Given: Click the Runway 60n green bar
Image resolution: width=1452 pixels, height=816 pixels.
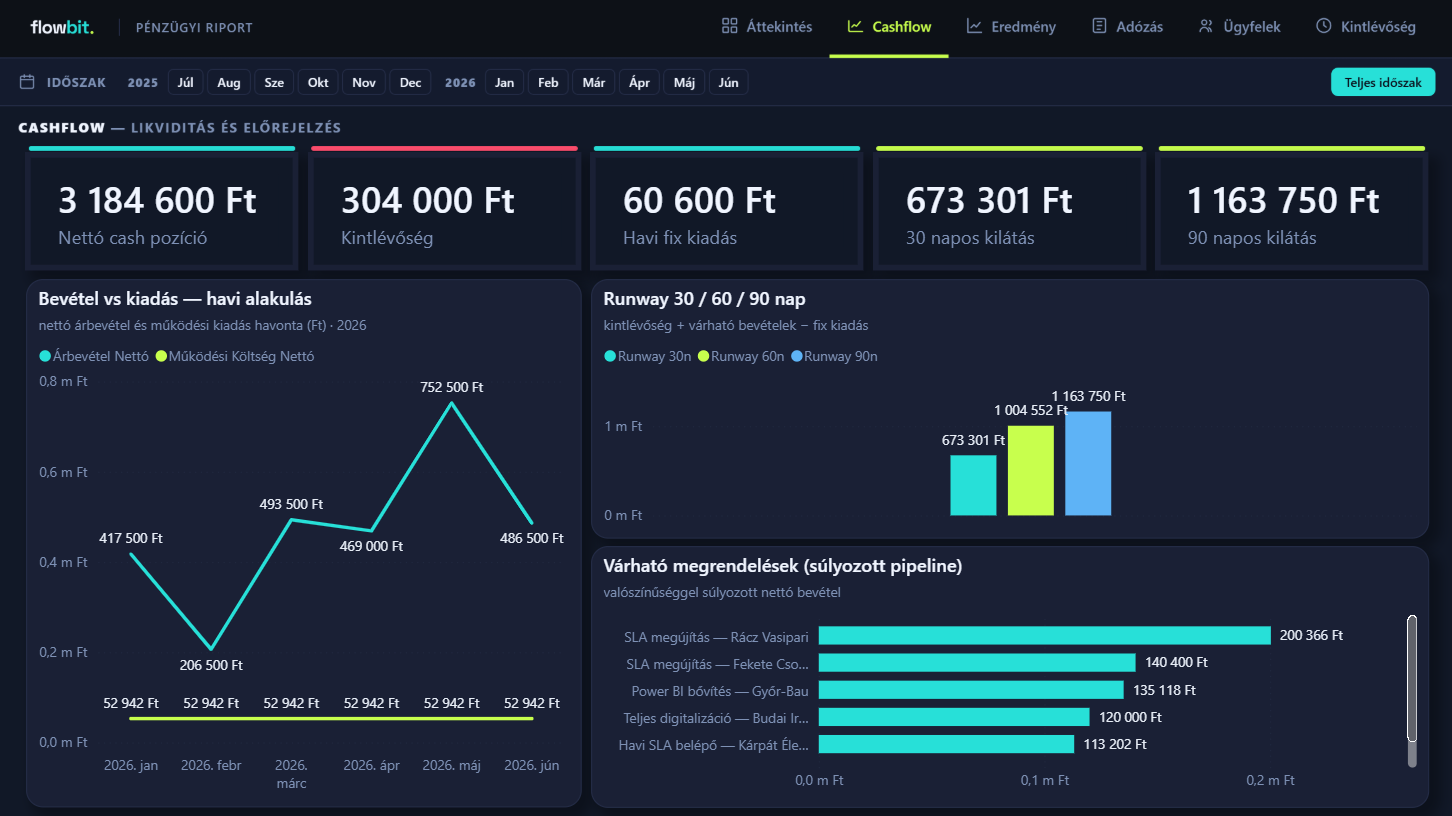Looking at the screenshot, I should click(1031, 471).
